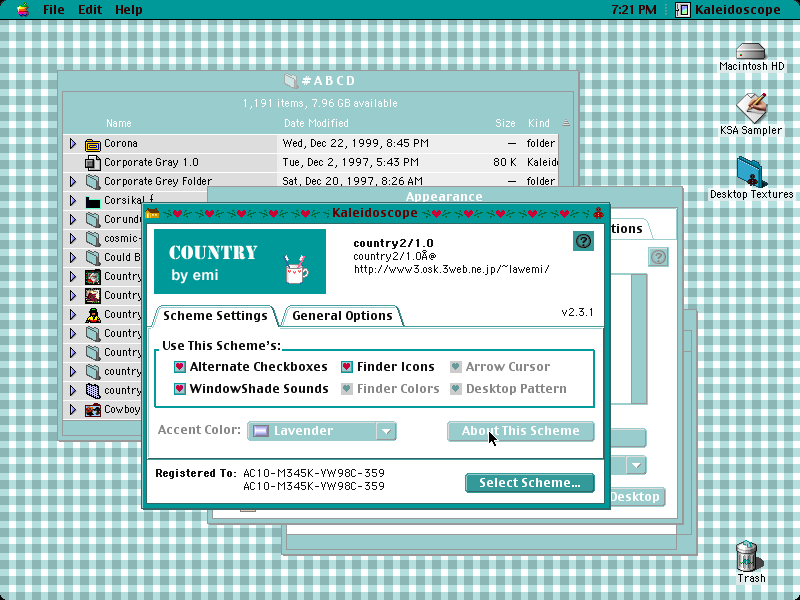Click the v2.3.1 version label
The height and width of the screenshot is (600, 800).
coord(577,312)
